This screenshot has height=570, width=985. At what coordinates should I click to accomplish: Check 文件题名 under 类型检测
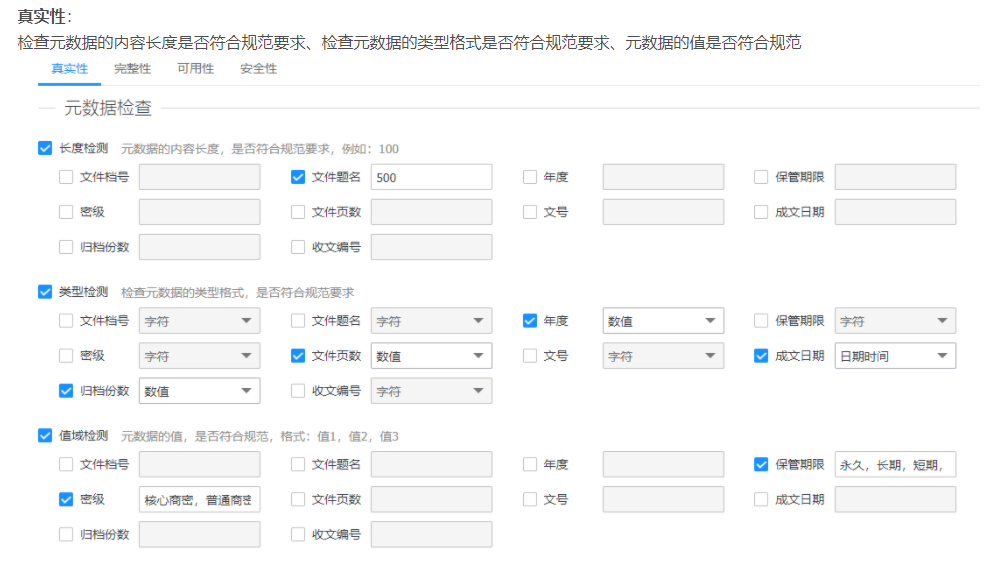pyautogui.click(x=298, y=321)
